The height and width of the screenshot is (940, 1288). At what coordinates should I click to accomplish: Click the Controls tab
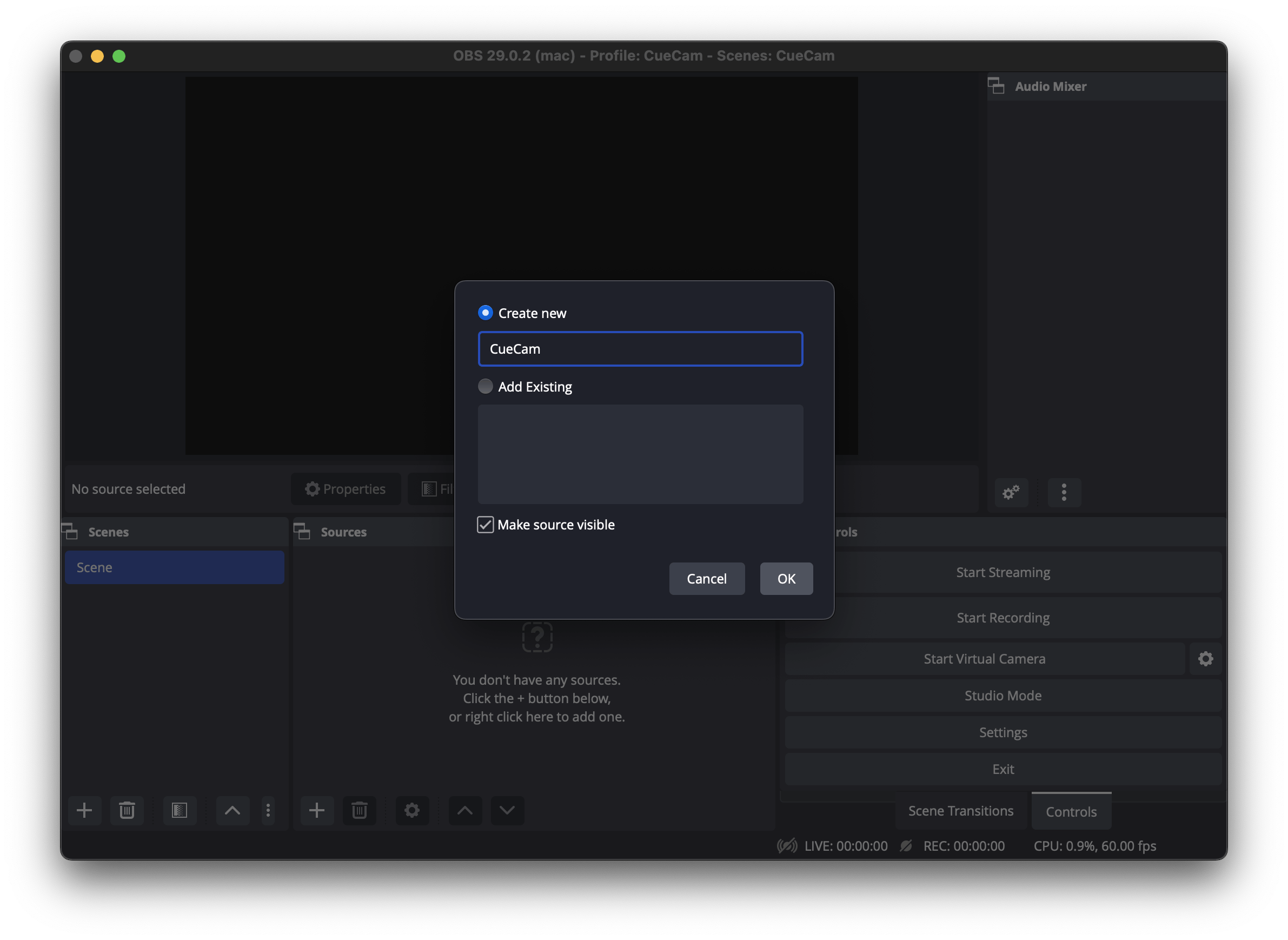[1070, 811]
